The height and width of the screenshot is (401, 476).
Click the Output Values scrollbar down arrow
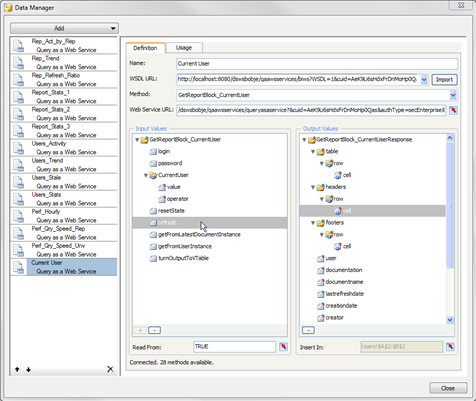pyautogui.click(x=450, y=320)
